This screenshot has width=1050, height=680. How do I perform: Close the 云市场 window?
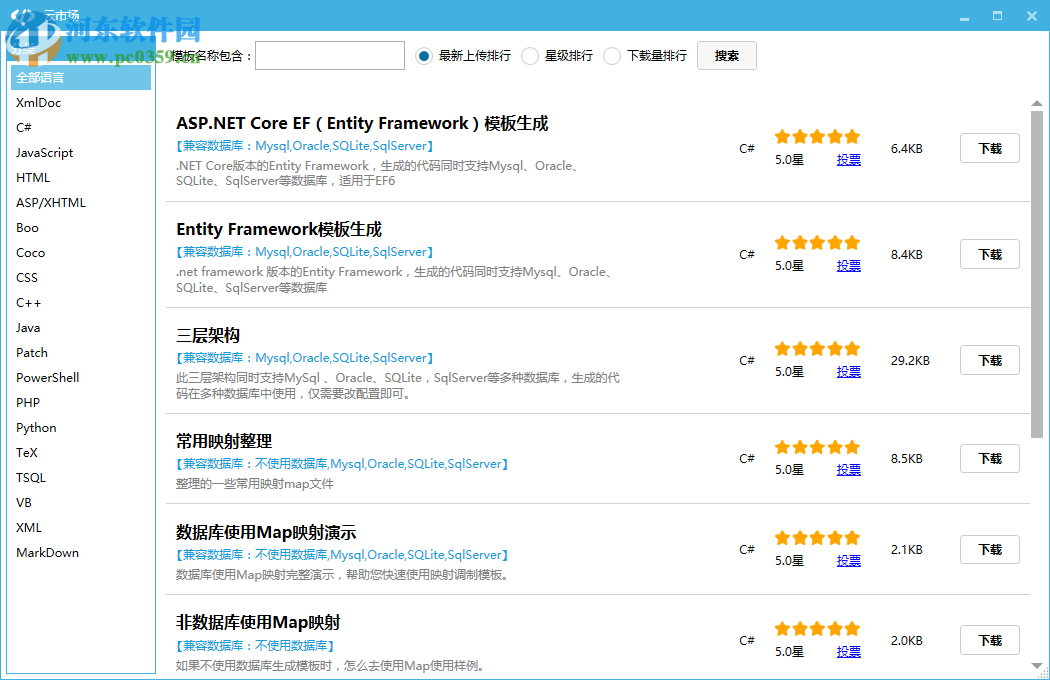(1031, 16)
